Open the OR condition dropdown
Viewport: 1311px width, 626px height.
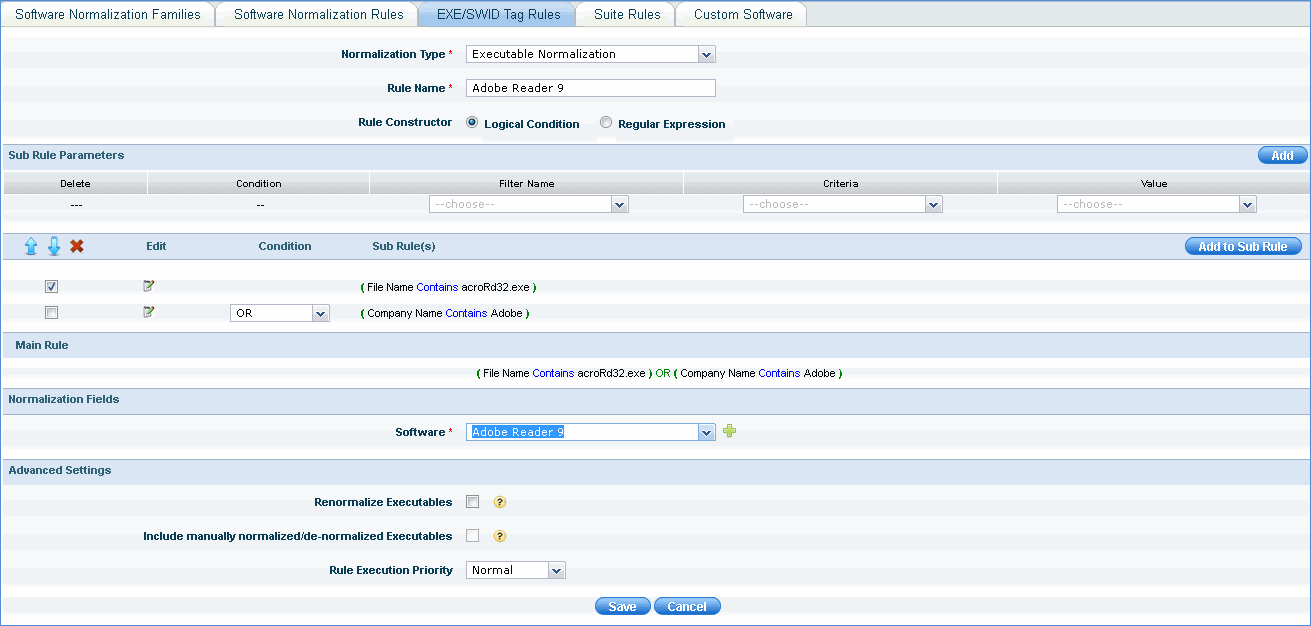point(279,313)
